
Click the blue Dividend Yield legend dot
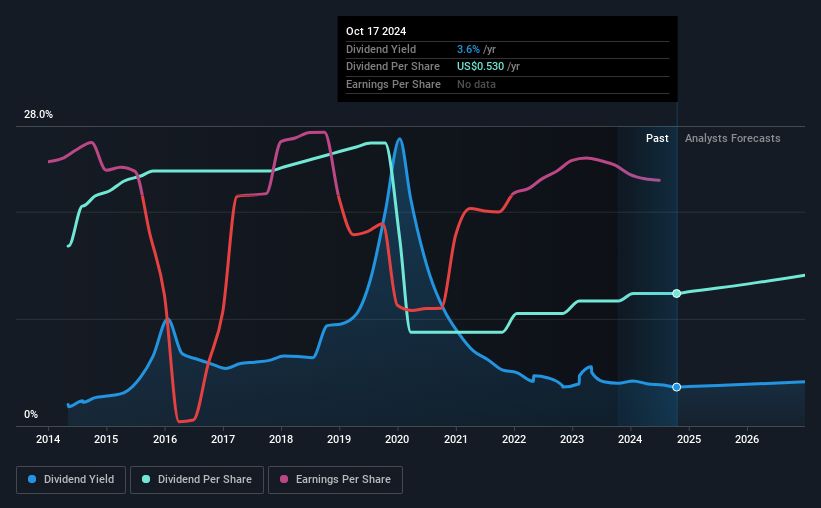pos(32,479)
